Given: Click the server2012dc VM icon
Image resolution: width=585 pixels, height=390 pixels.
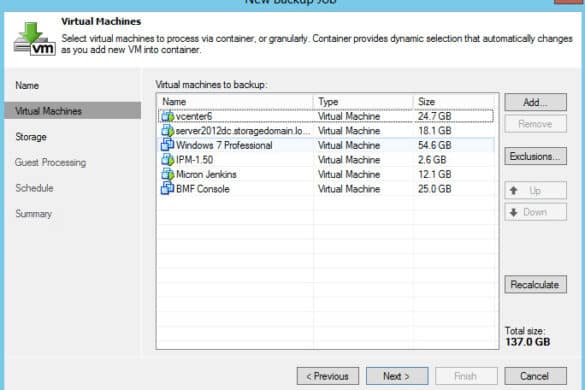Looking at the screenshot, I should (168, 131).
